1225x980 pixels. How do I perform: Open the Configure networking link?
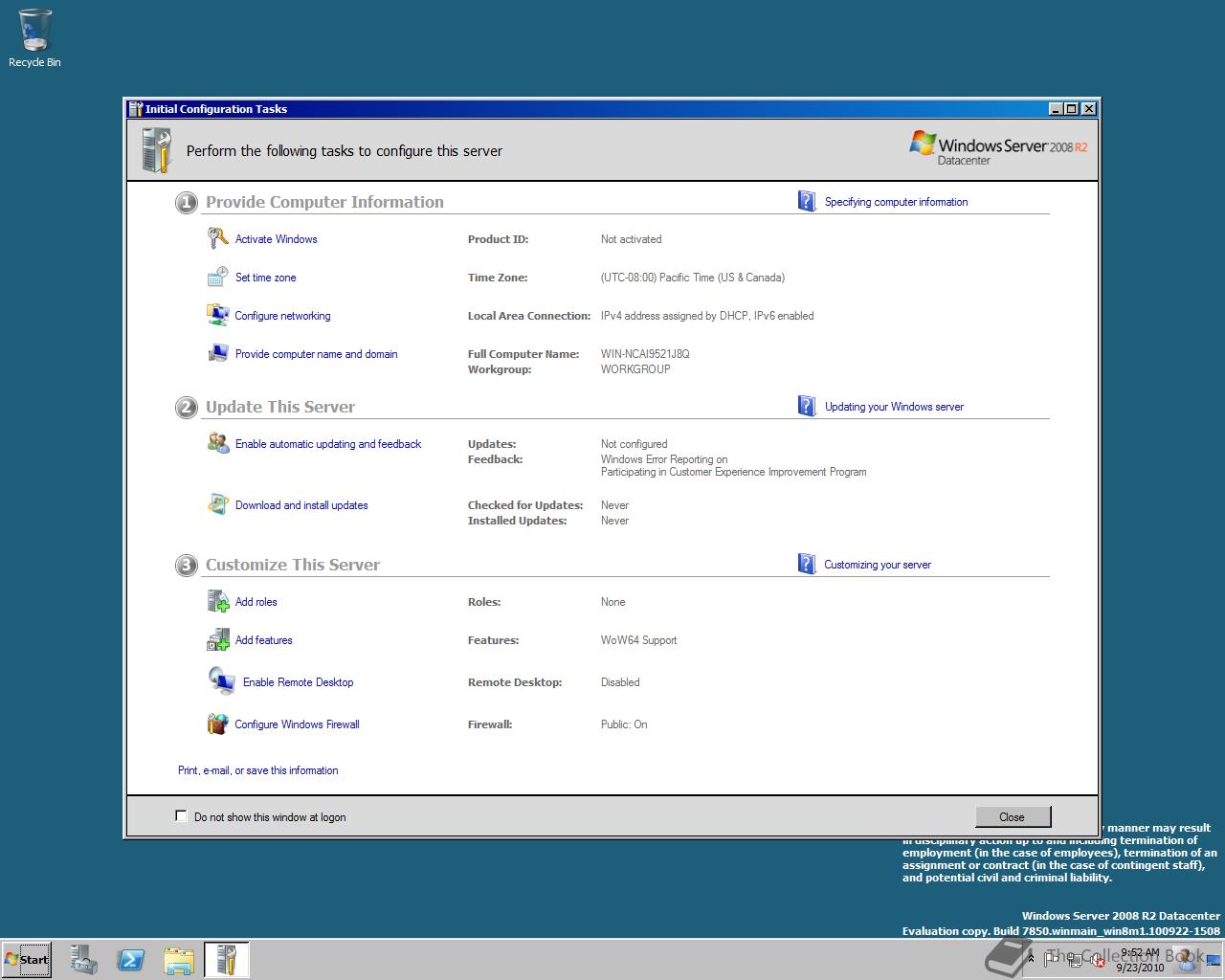[x=282, y=316]
